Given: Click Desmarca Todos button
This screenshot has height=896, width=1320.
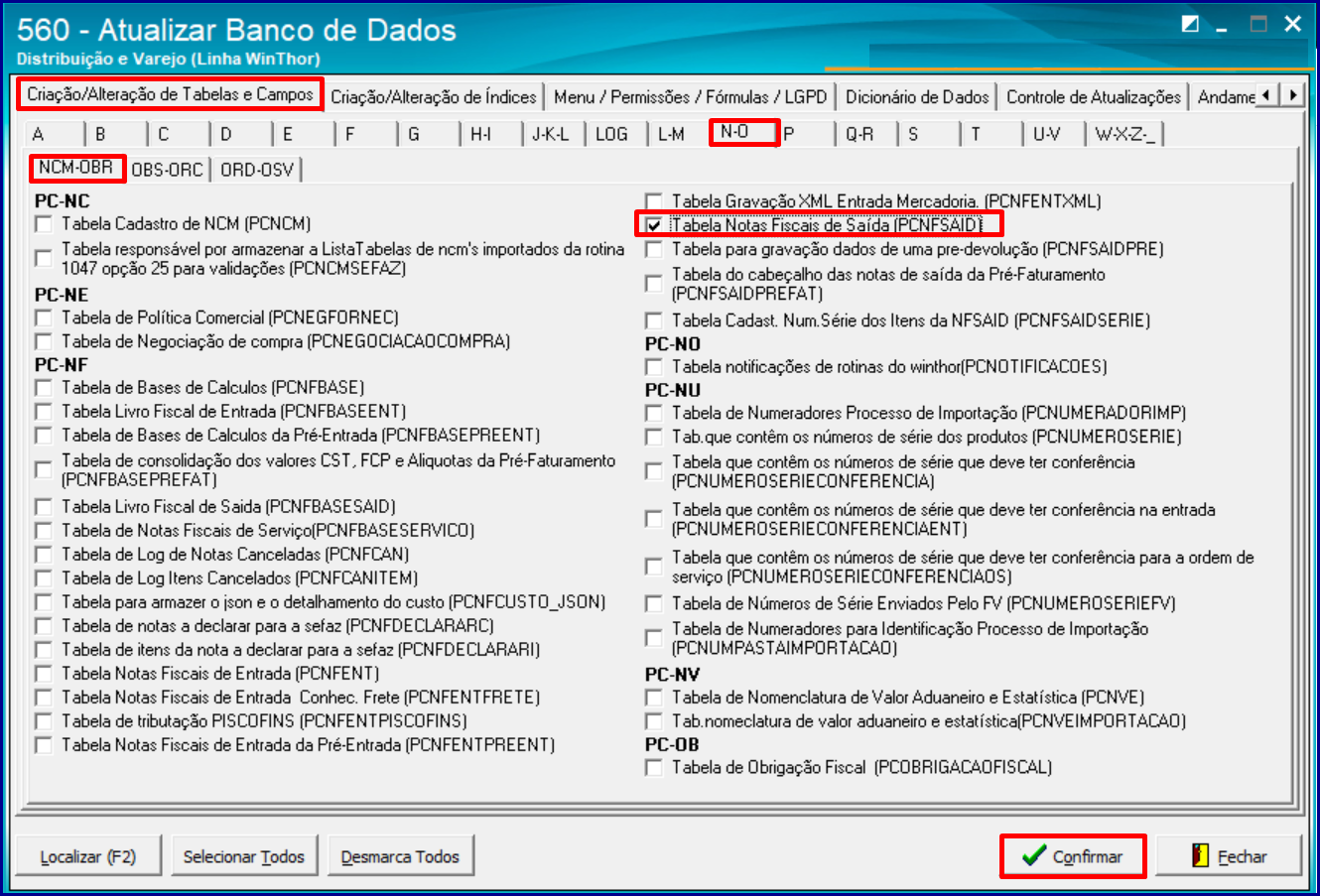Looking at the screenshot, I should 400,856.
